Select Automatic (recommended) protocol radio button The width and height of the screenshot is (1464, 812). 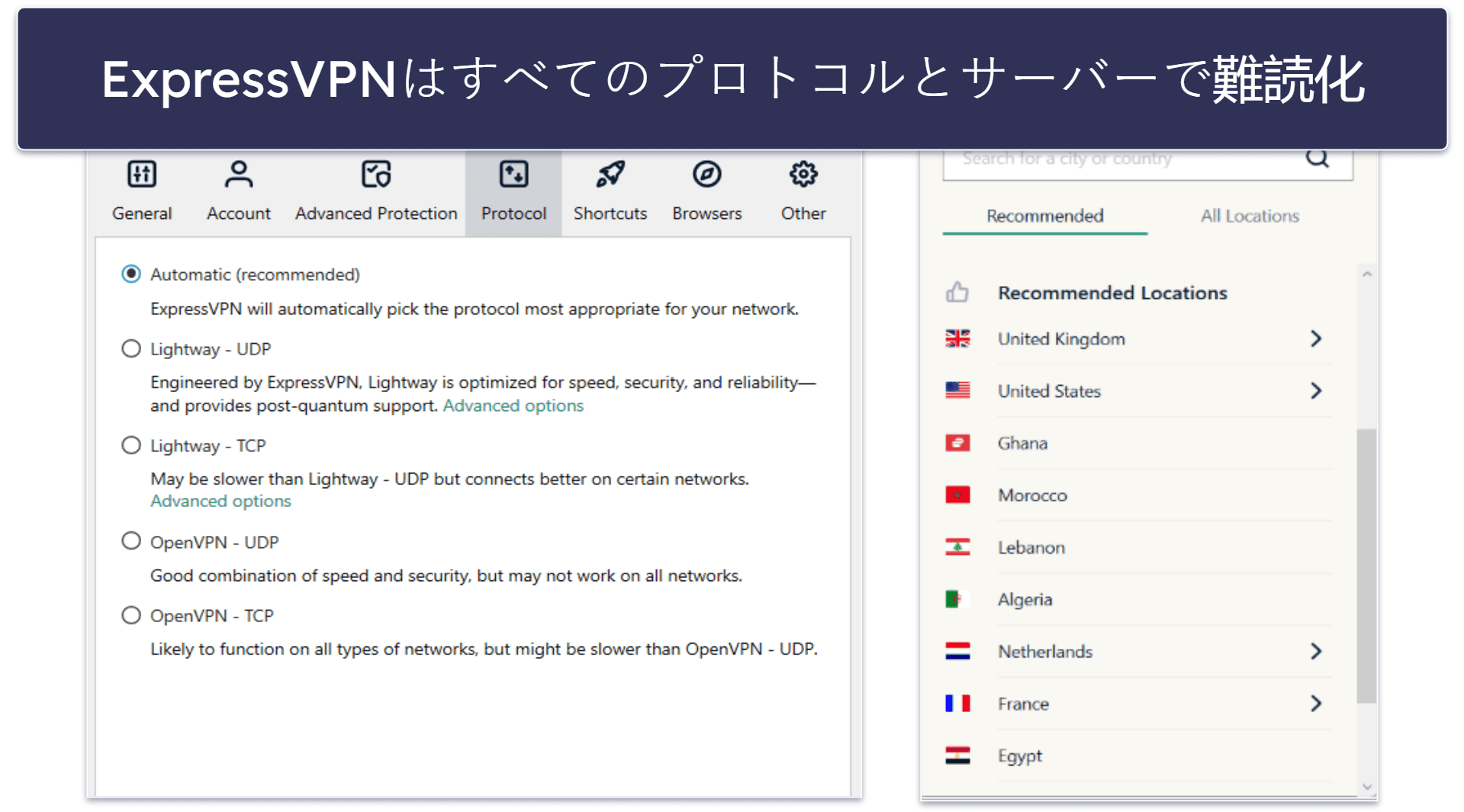click(x=131, y=274)
